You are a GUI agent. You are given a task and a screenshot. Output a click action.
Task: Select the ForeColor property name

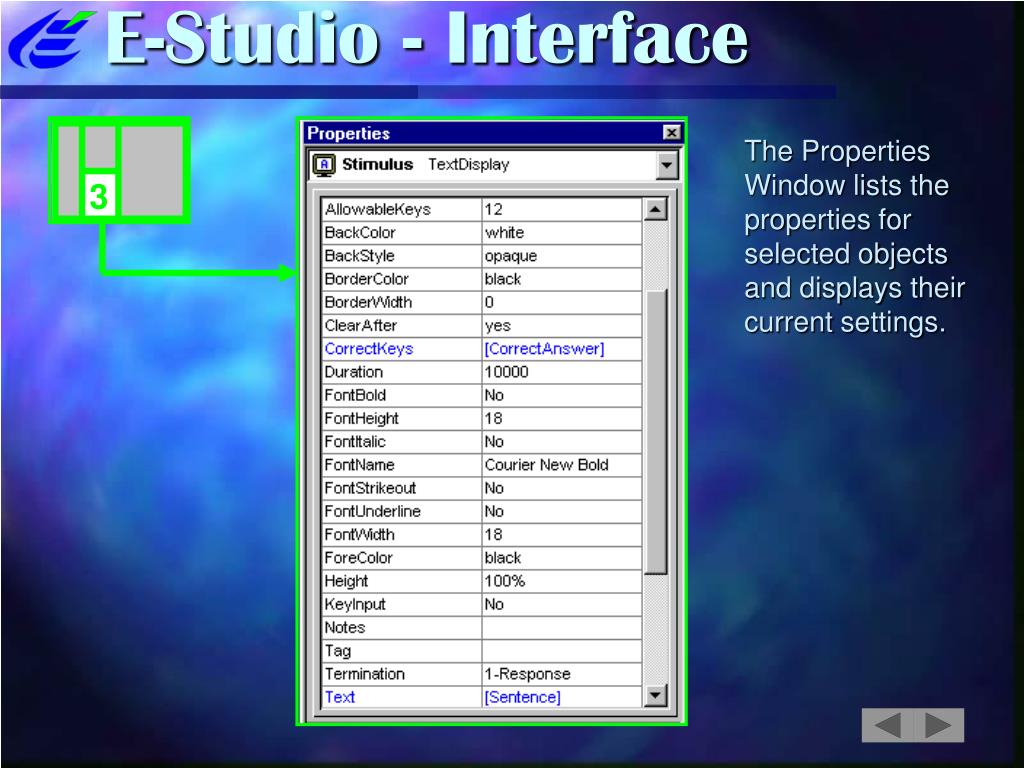[x=402, y=558]
